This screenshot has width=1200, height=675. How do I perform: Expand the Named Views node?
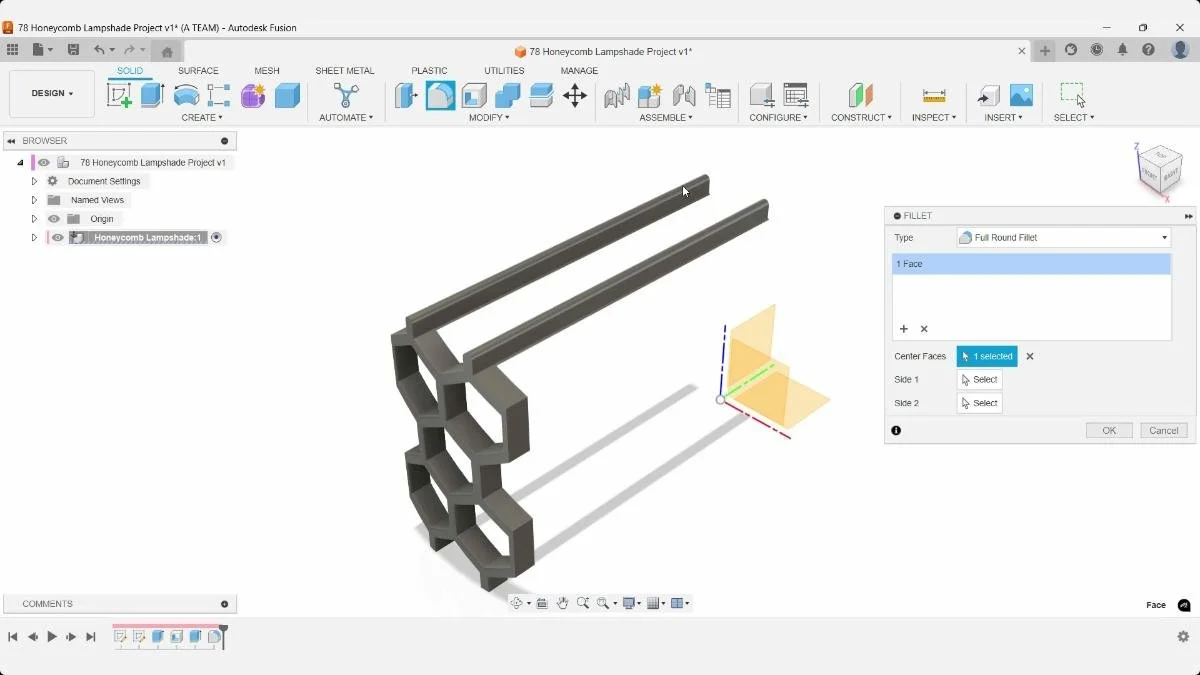(x=34, y=200)
